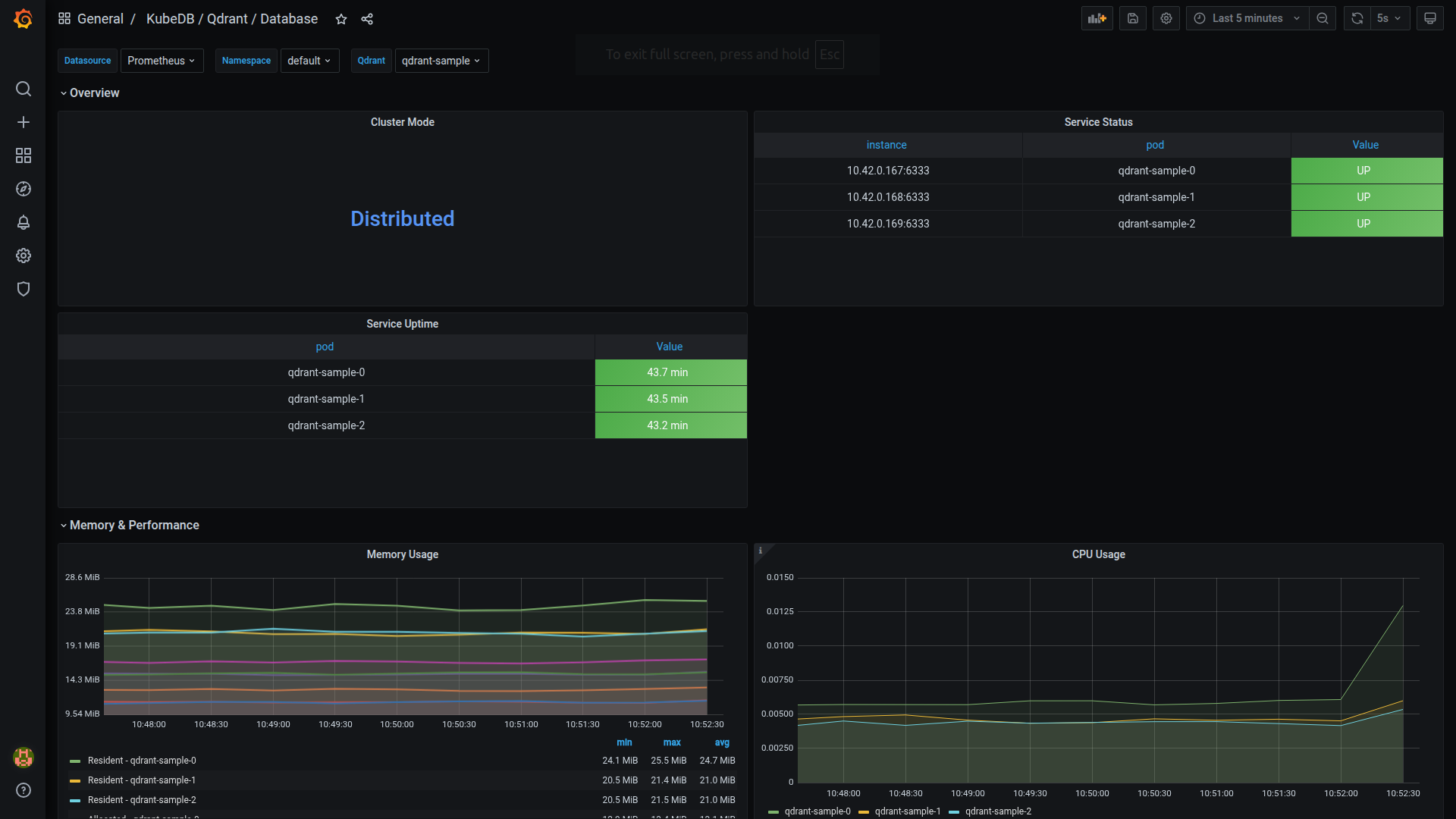Open the Memory Usage panel title menu

tap(402, 554)
